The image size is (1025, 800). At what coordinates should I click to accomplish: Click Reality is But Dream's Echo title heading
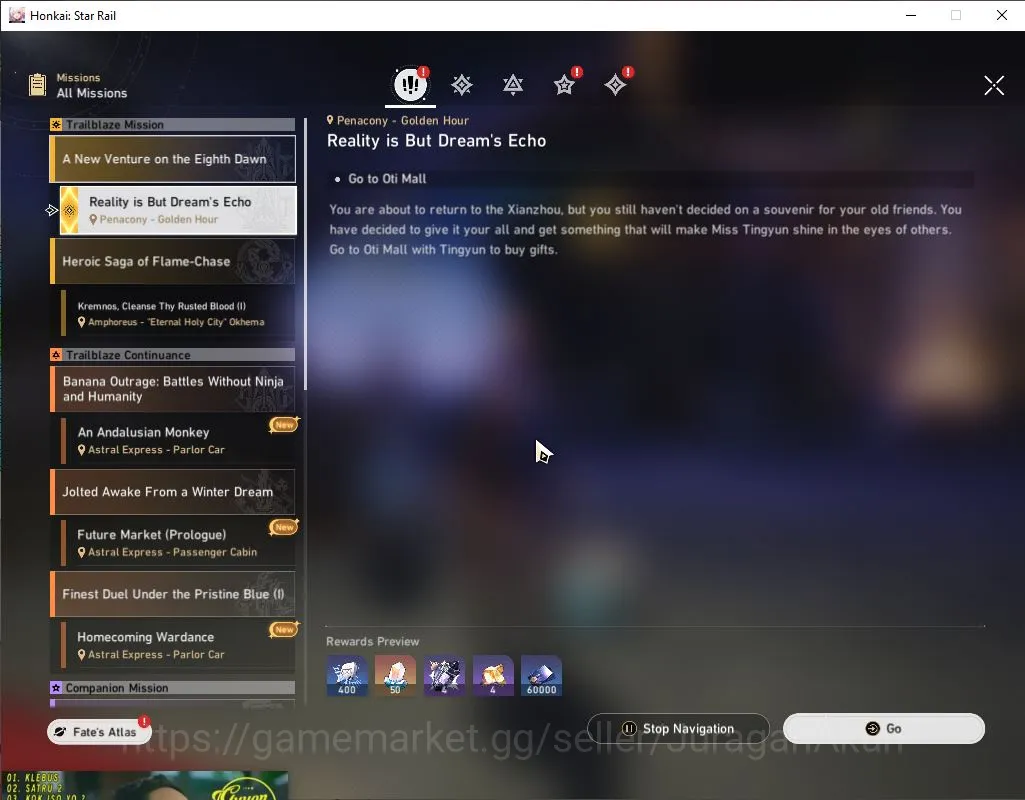pos(437,141)
